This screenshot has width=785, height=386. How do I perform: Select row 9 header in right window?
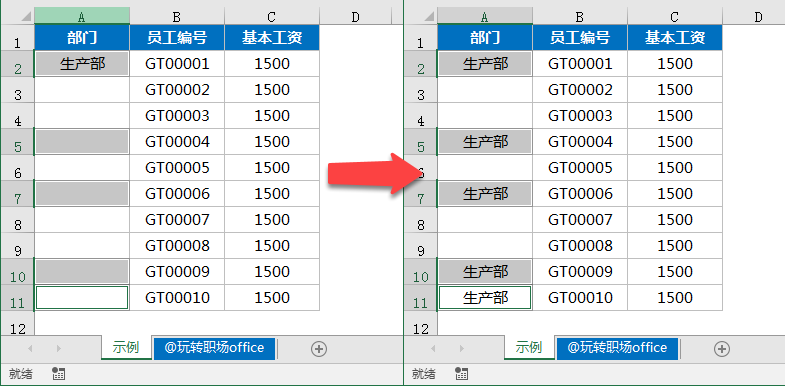click(420, 246)
